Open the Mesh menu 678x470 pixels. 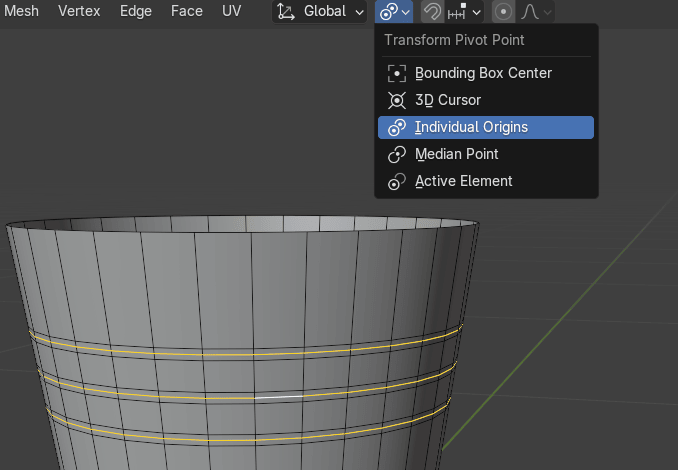click(22, 11)
